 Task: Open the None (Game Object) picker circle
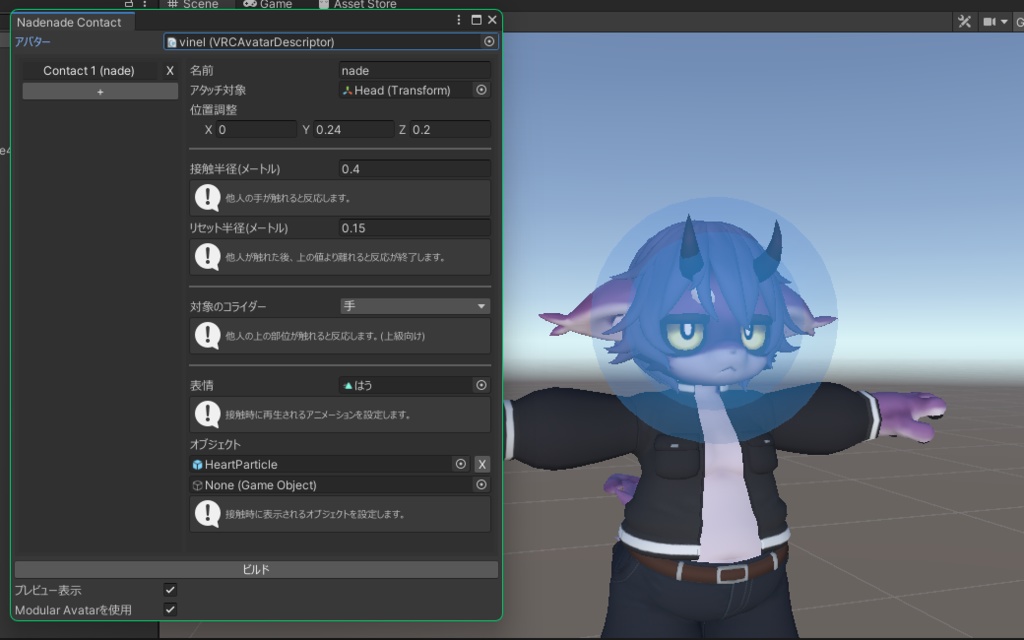[x=481, y=485]
